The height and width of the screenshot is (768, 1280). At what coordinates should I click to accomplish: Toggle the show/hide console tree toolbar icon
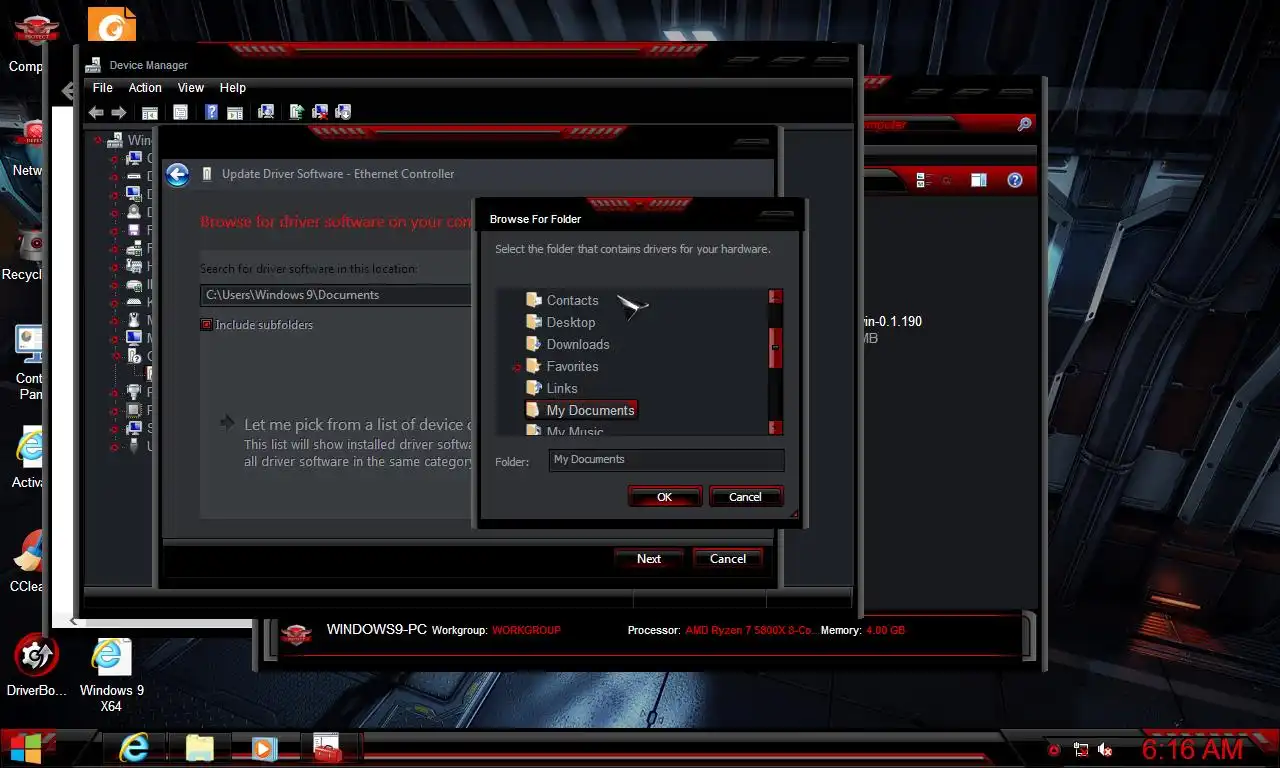tap(150, 112)
